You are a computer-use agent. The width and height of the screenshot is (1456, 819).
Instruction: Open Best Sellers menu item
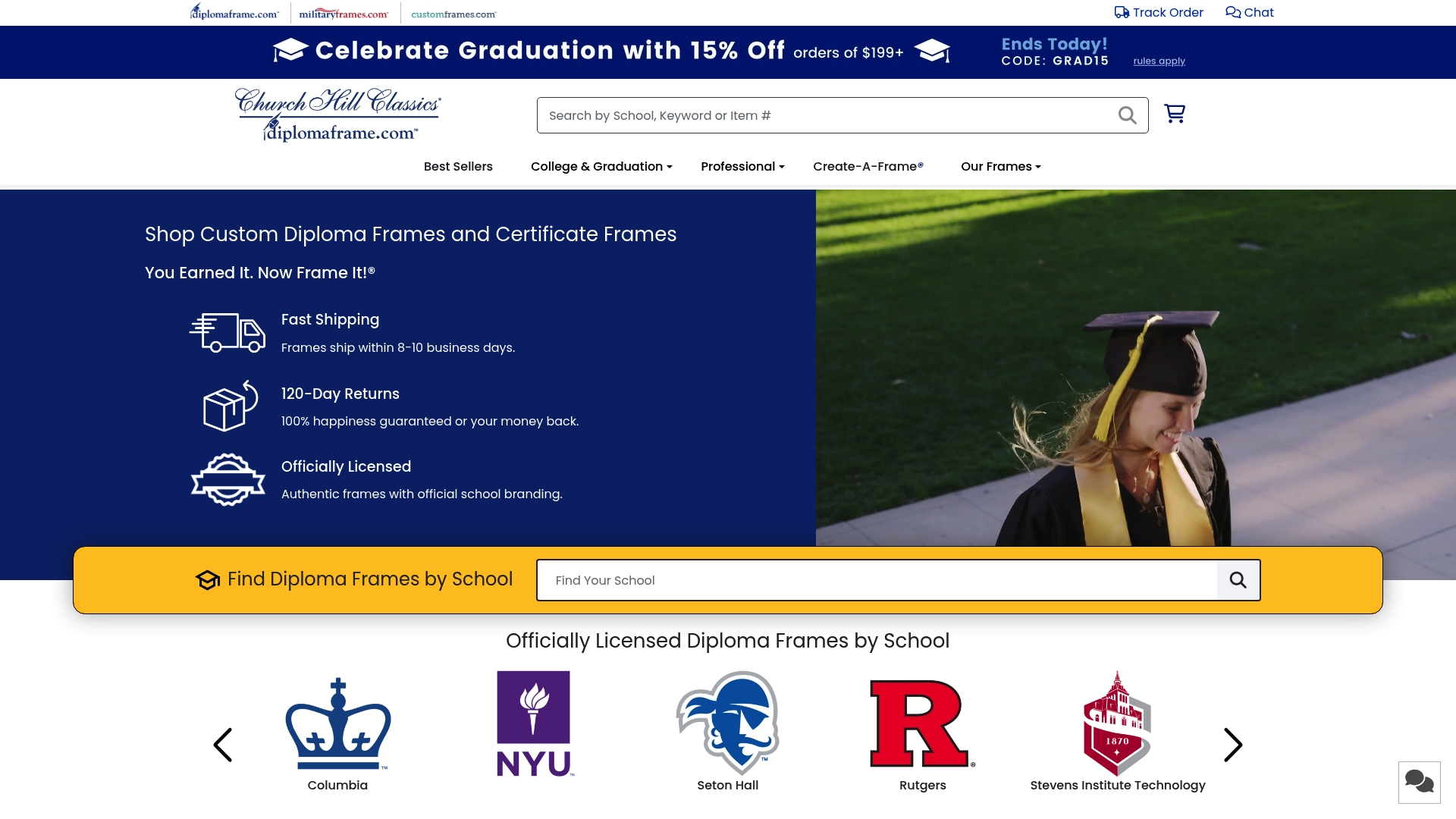pyautogui.click(x=458, y=167)
